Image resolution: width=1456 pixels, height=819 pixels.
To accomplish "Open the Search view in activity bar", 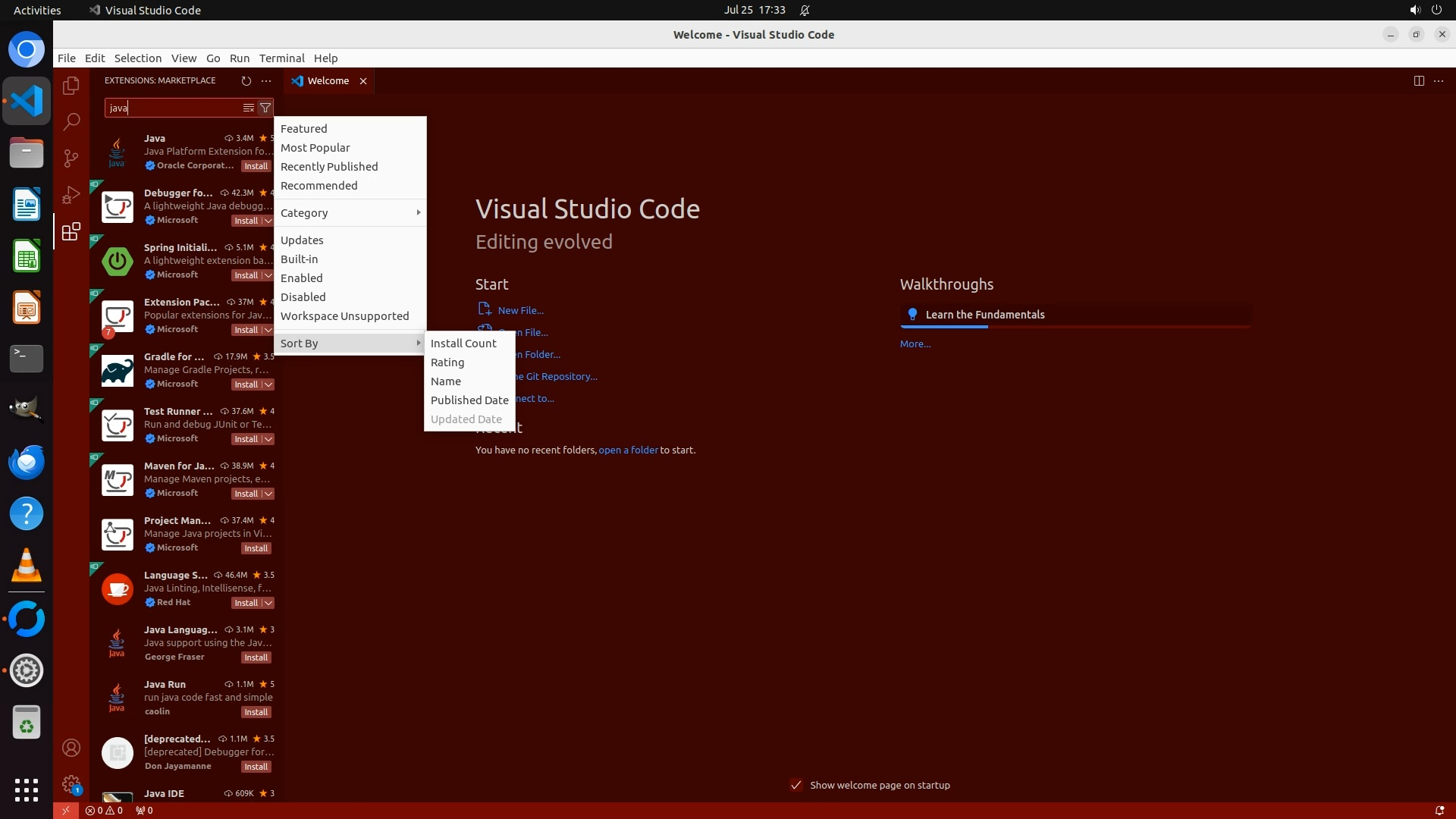I will [x=71, y=121].
